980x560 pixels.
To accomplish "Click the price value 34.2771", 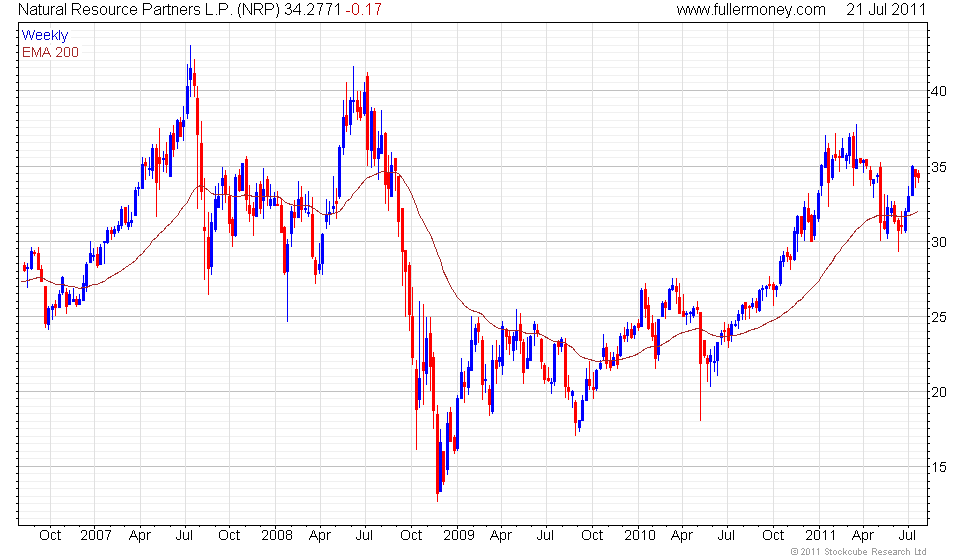I will 312,9.
